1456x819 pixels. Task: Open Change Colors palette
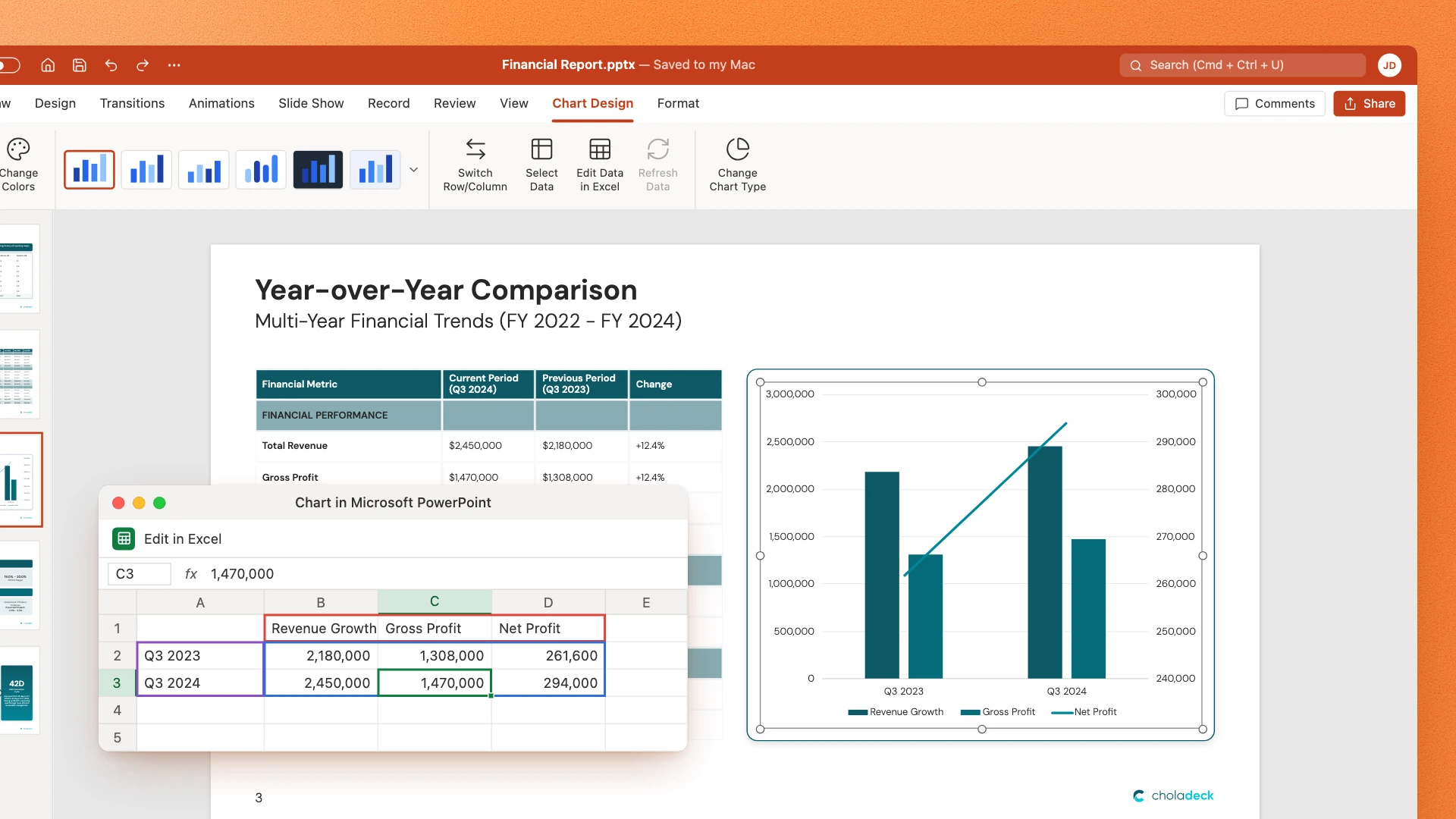[x=18, y=165]
